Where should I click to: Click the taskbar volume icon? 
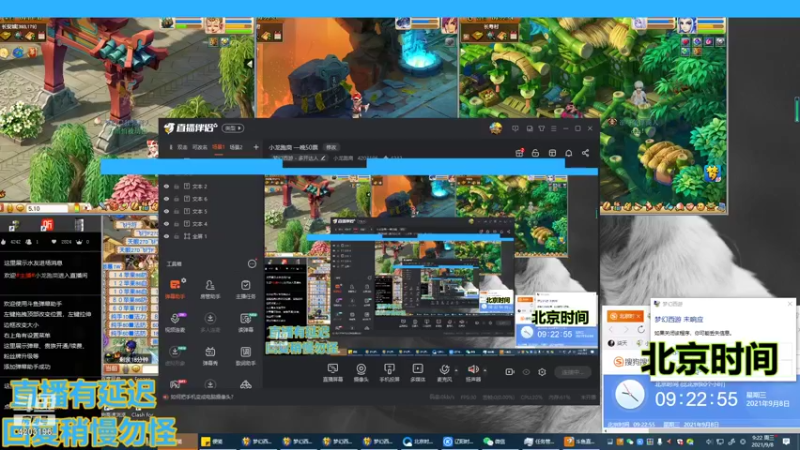(709, 441)
